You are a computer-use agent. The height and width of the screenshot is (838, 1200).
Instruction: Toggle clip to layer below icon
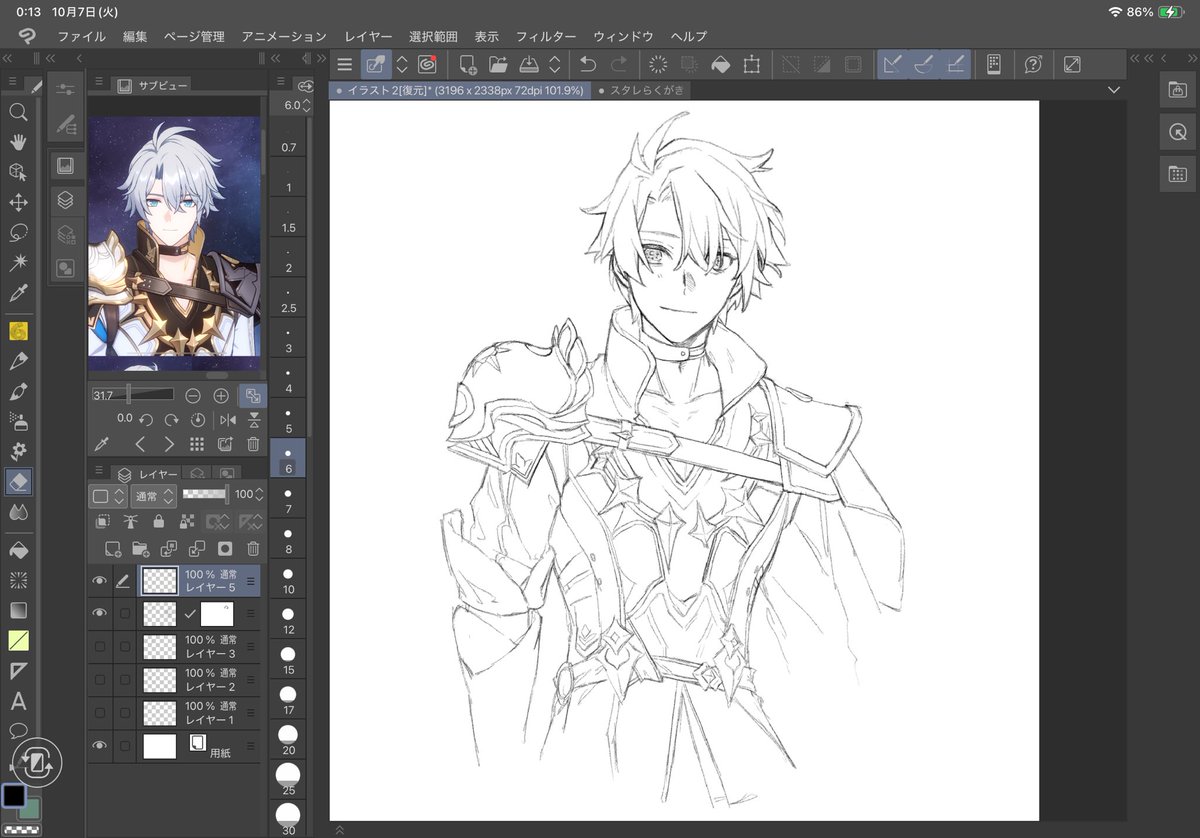102,522
